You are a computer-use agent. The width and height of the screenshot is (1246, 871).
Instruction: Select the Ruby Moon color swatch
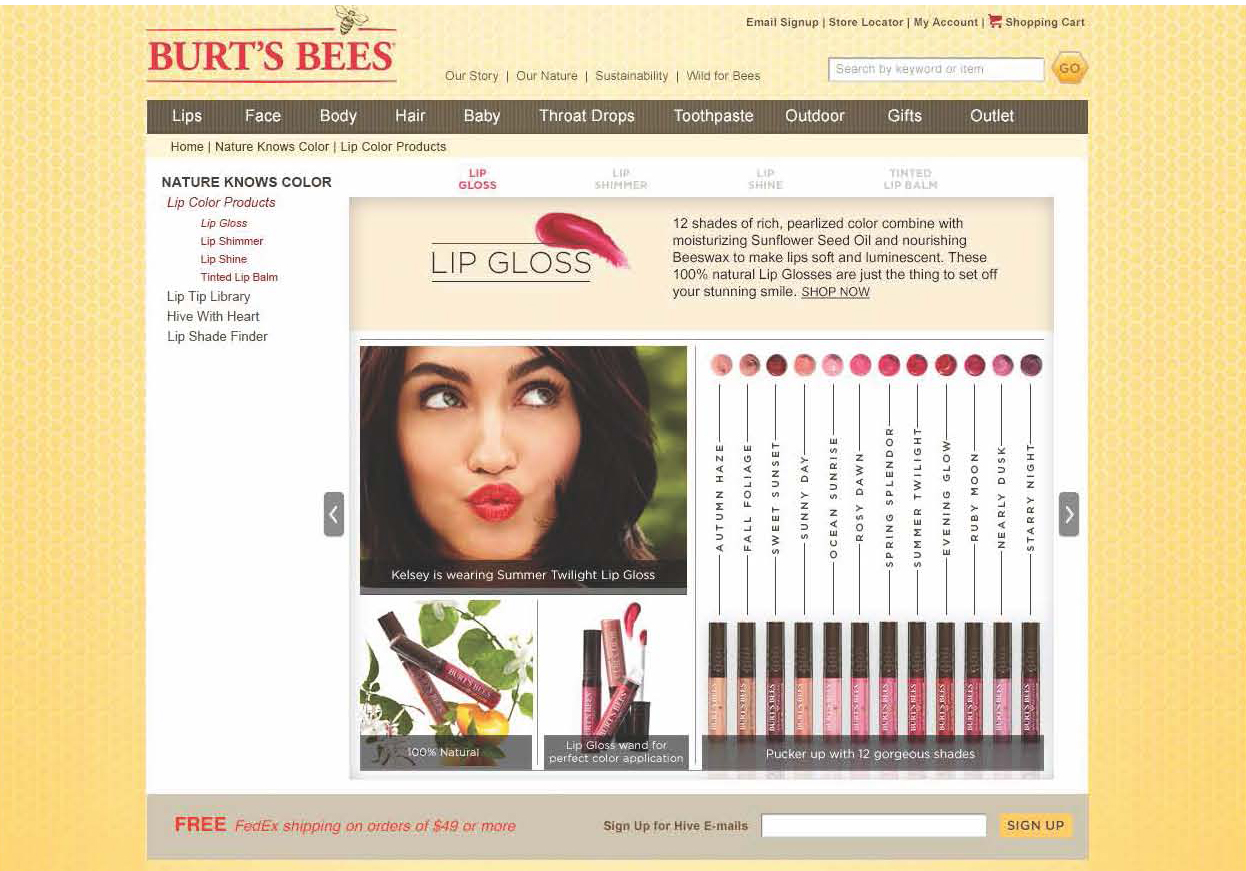point(974,365)
